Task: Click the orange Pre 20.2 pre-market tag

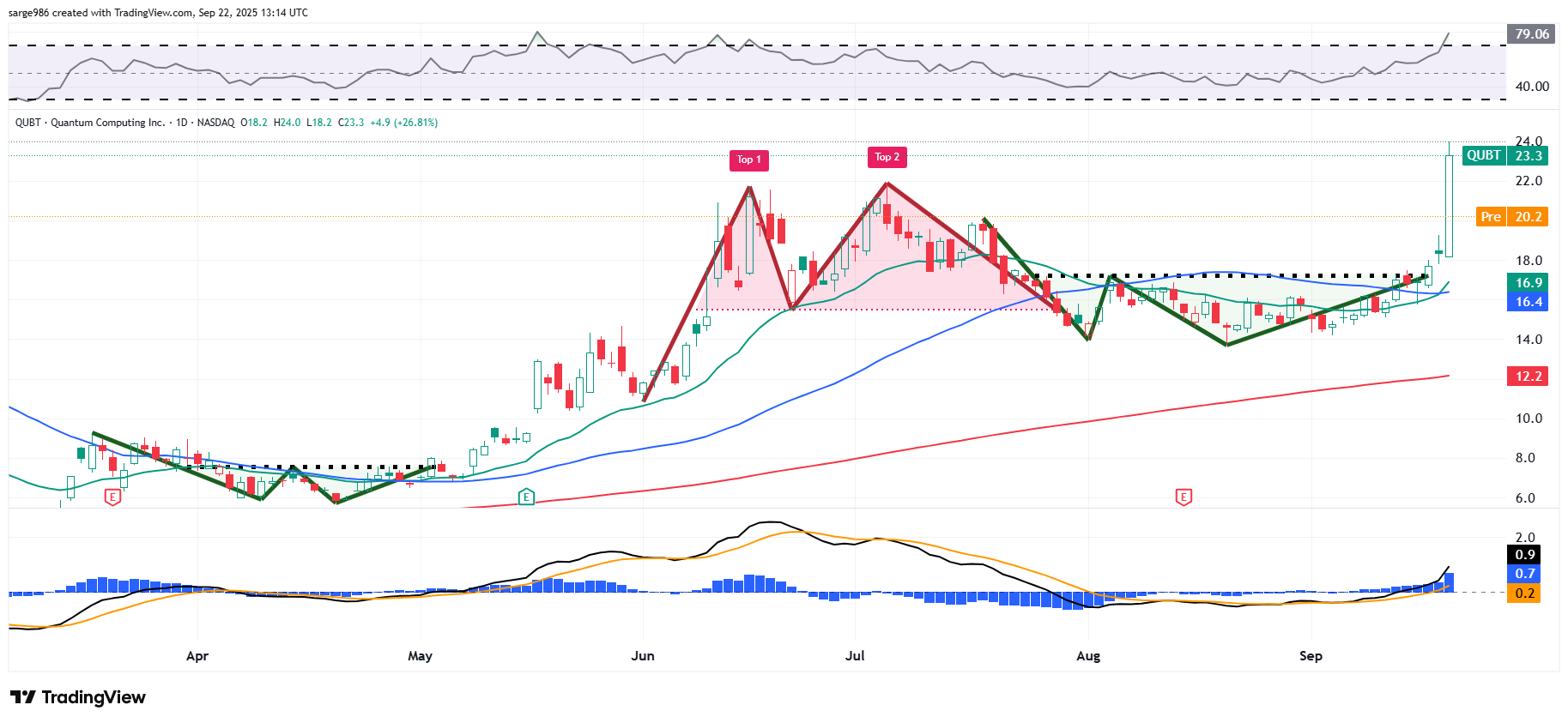Action: [x=1511, y=217]
